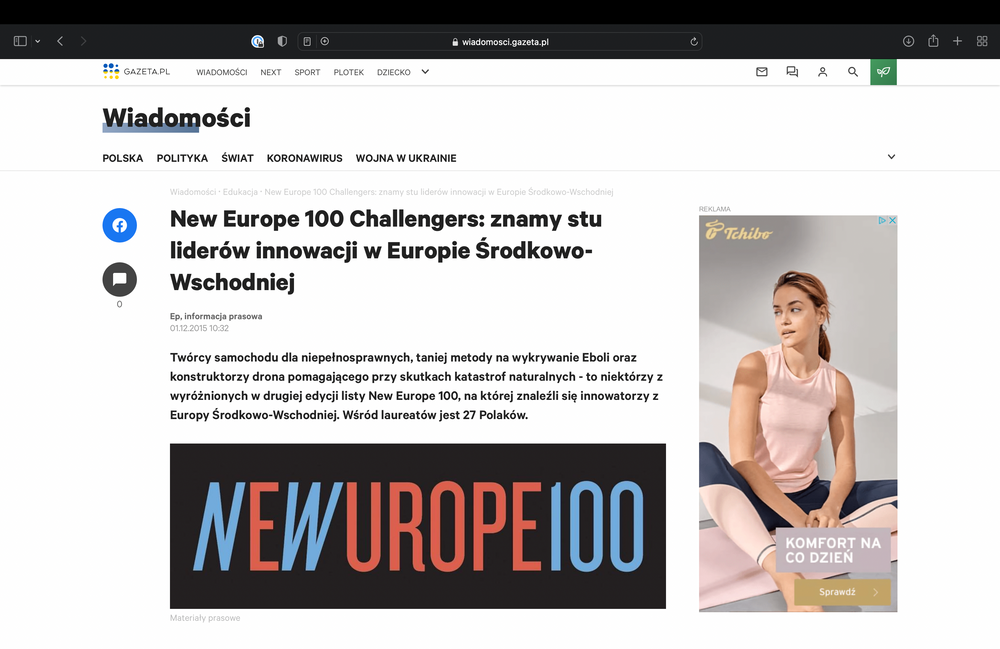Open PLOTEK section
1000x649 pixels.
point(349,72)
